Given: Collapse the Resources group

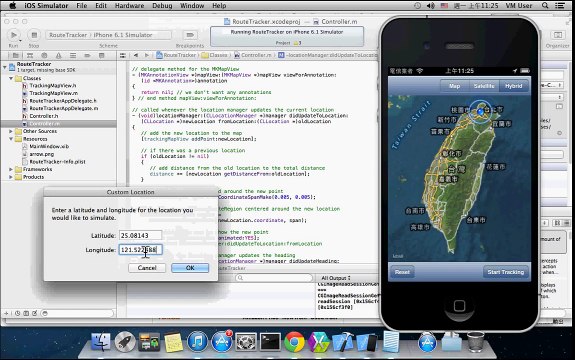Looking at the screenshot, I should point(11,139).
